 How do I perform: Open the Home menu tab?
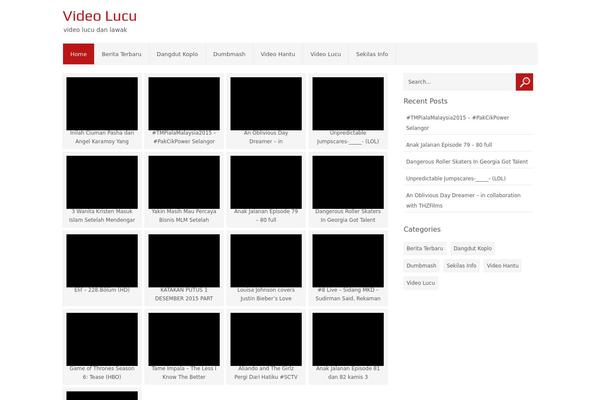click(x=78, y=54)
